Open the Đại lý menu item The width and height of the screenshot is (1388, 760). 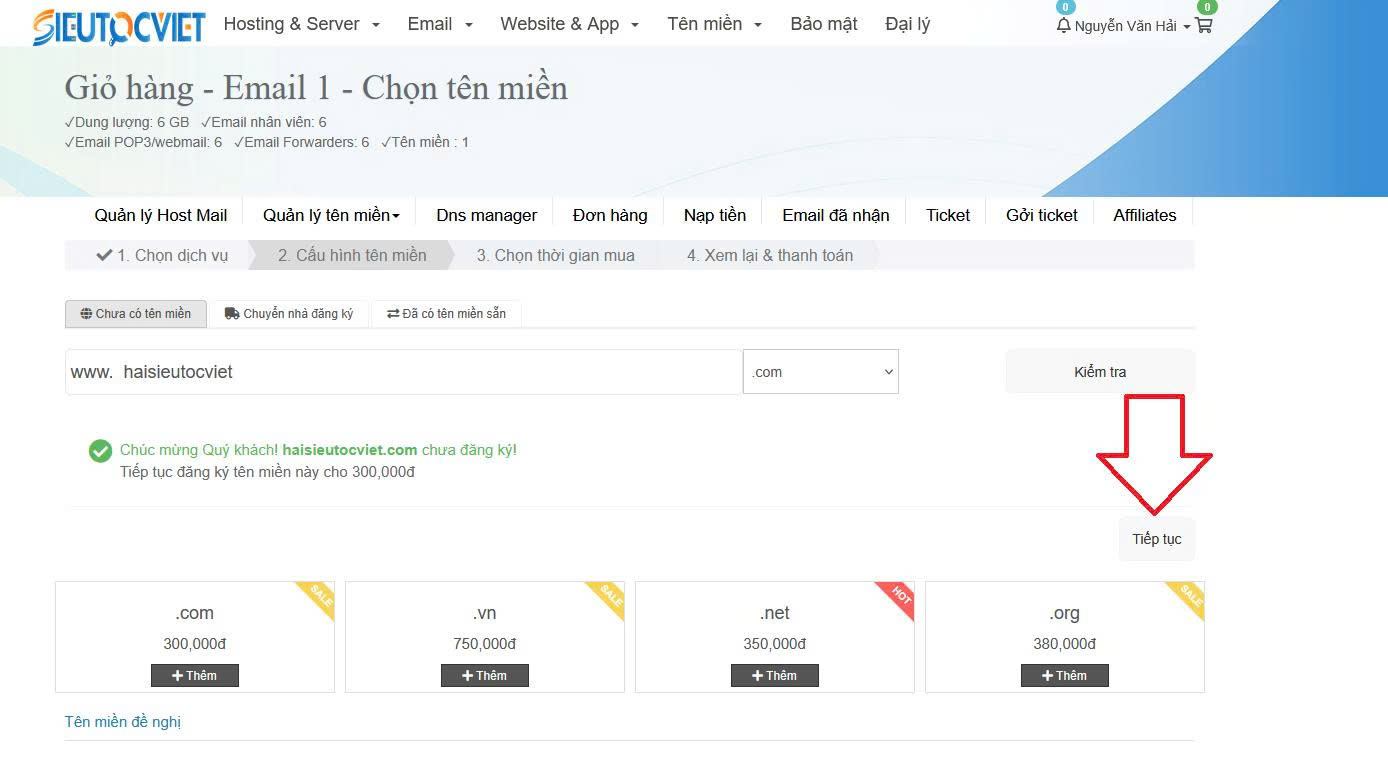pyautogui.click(x=907, y=24)
